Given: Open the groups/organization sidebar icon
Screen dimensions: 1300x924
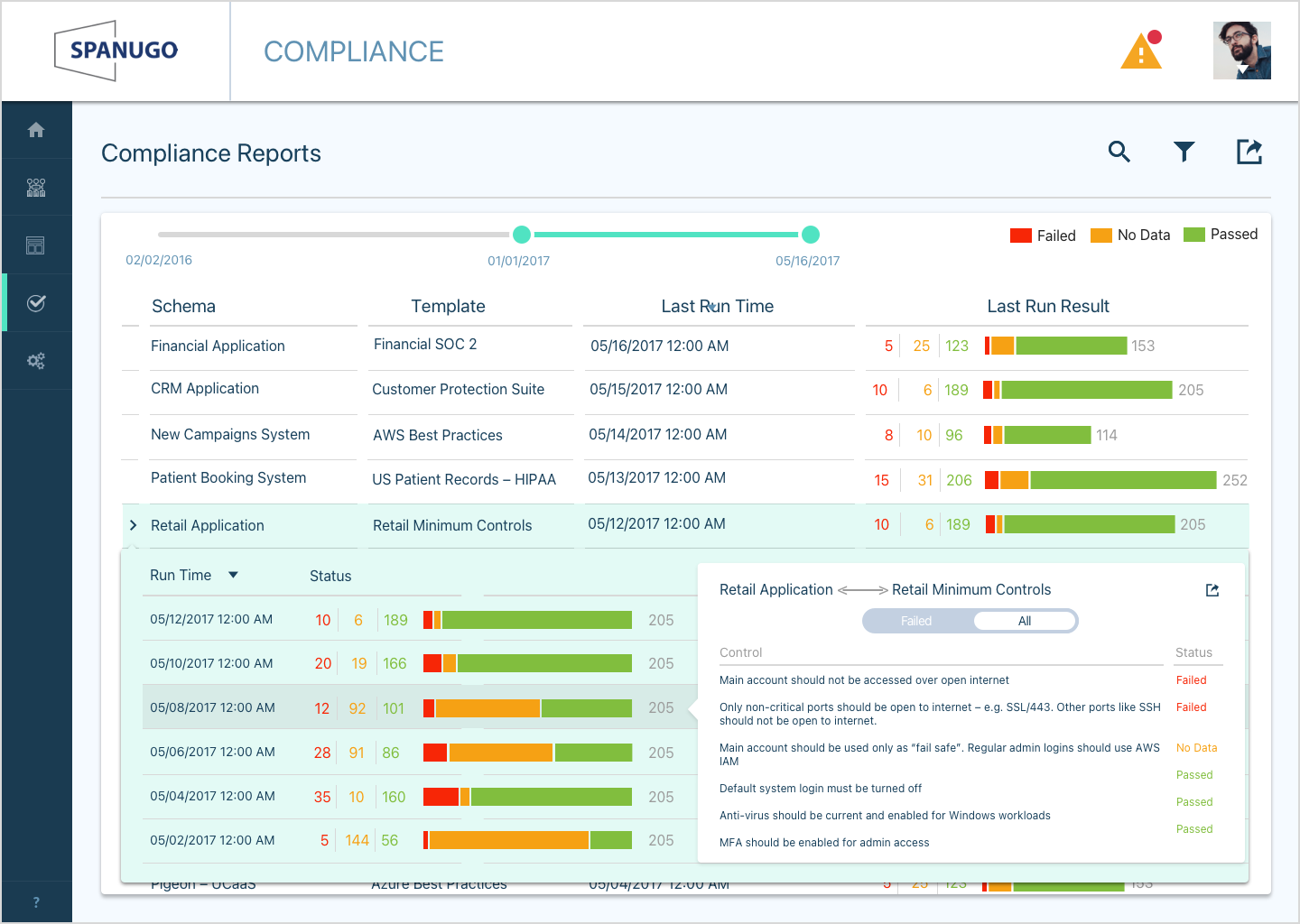Looking at the screenshot, I should [36, 188].
